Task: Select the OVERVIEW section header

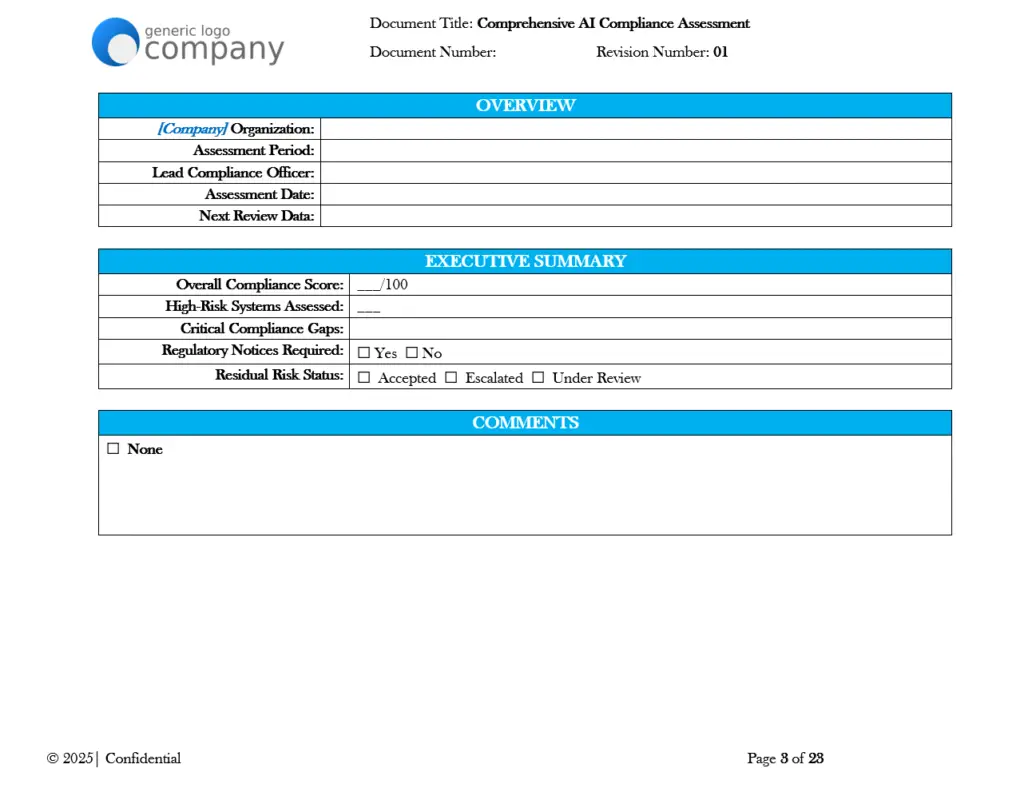Action: [525, 105]
